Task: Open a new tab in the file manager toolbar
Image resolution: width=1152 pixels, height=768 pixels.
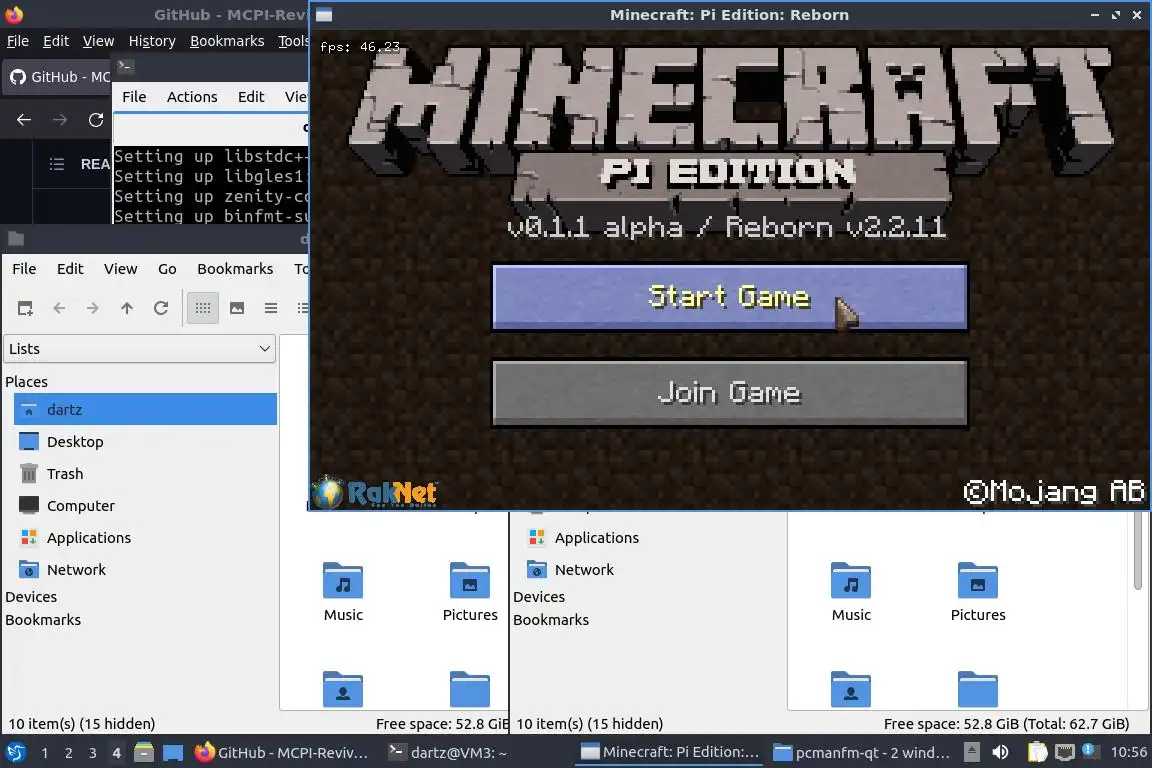Action: 25,308
